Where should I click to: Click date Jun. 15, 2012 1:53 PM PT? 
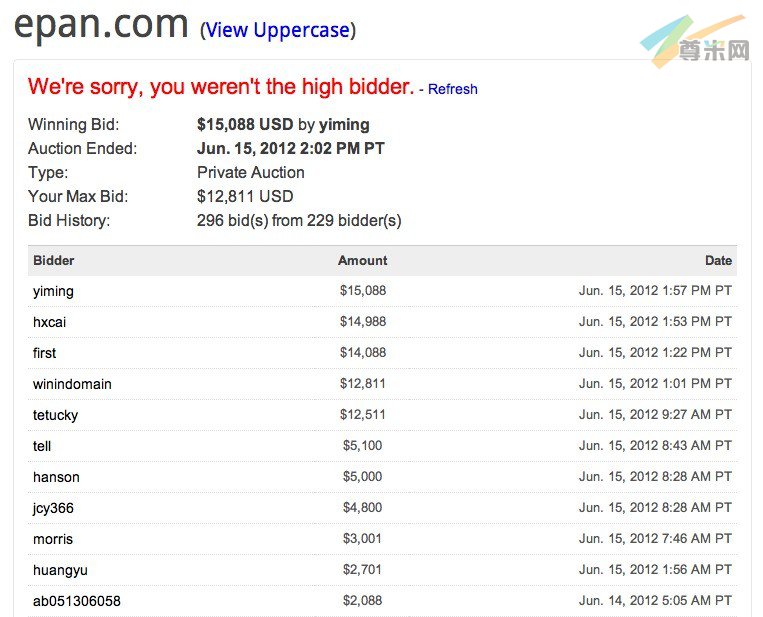tap(655, 322)
